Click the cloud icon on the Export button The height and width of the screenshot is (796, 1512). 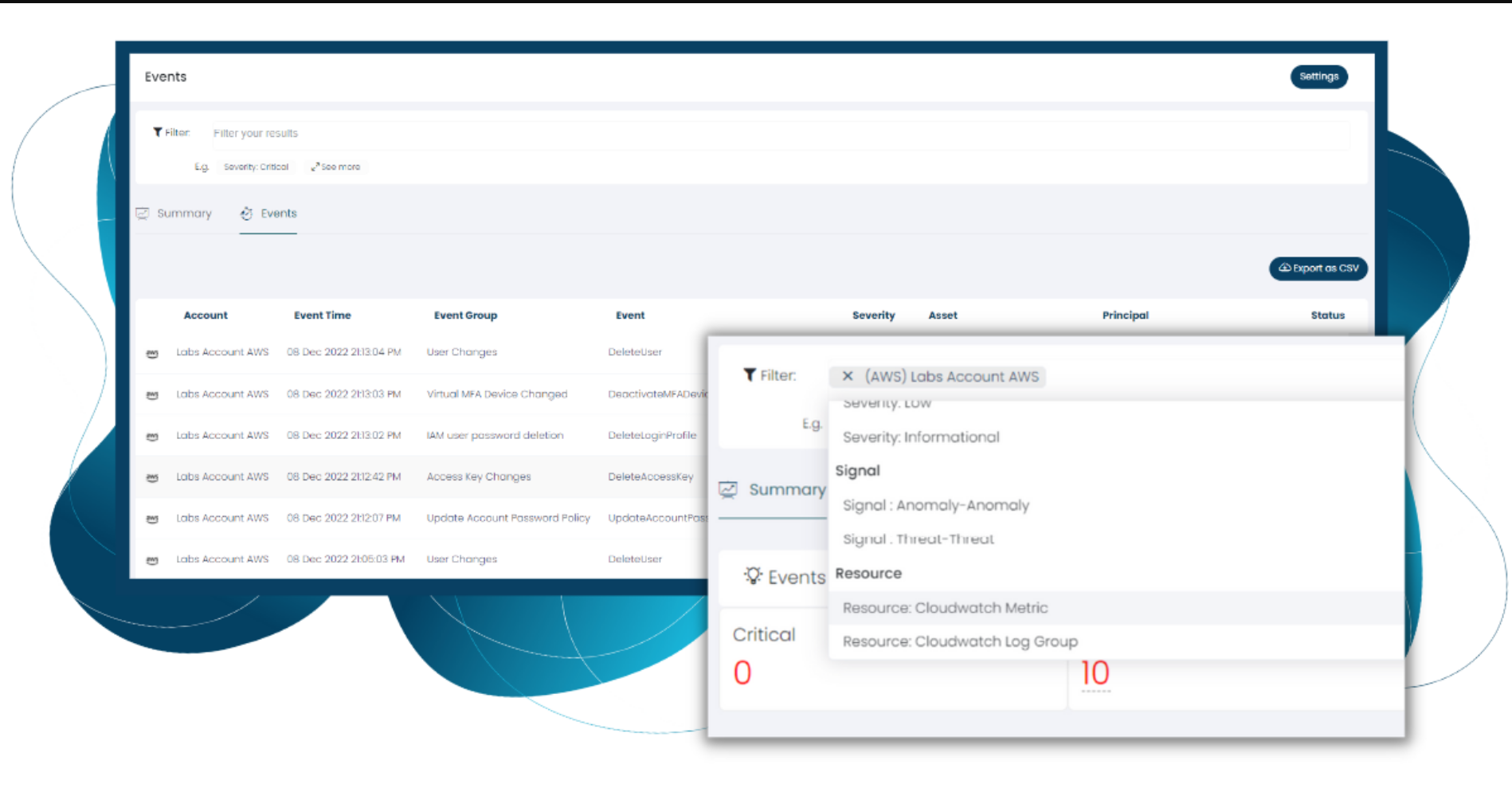pyautogui.click(x=1285, y=269)
